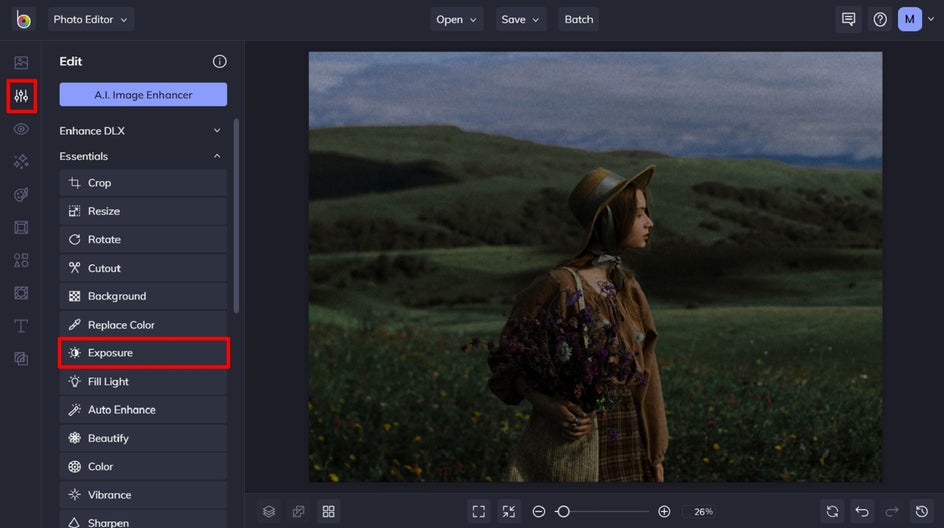Open the Overlays sidebar icon
944x528 pixels.
21,293
